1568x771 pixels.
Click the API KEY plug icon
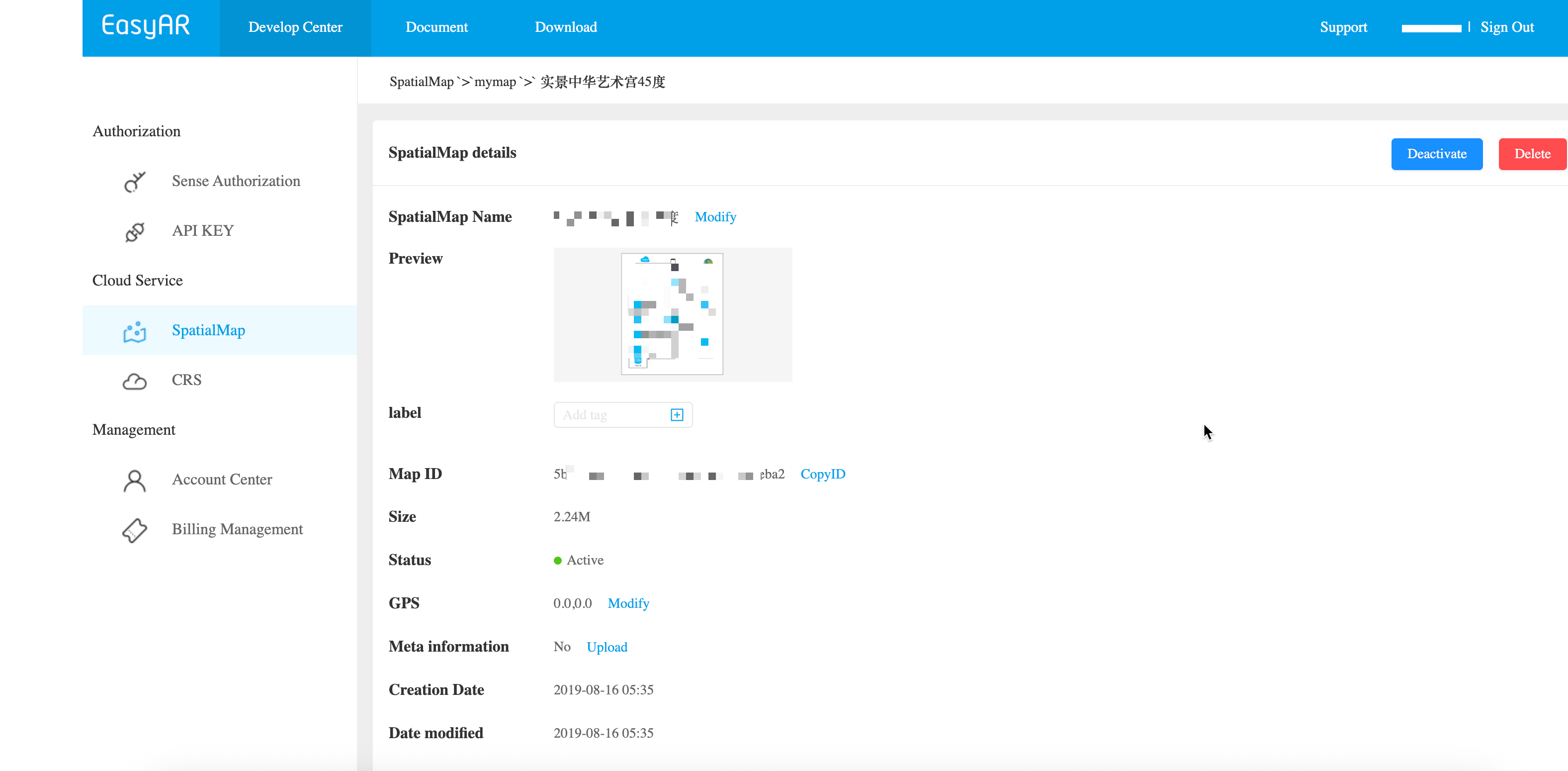pyautogui.click(x=135, y=231)
